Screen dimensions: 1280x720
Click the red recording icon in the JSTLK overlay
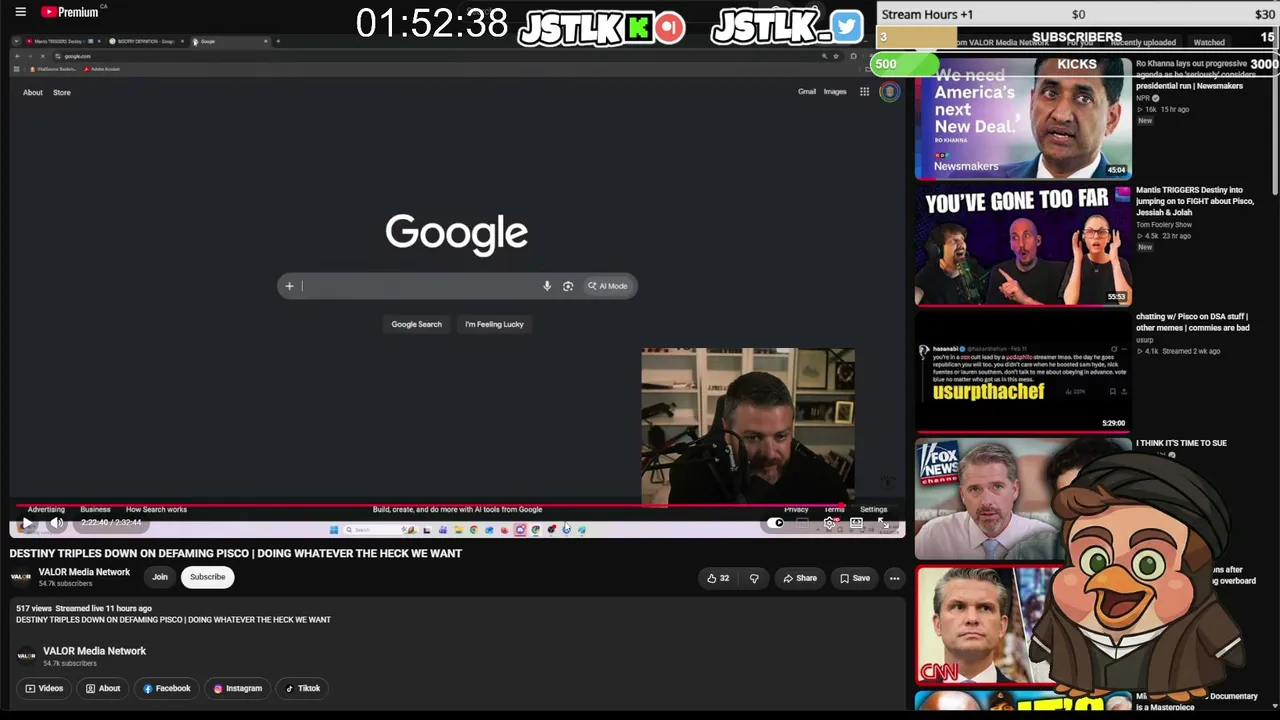click(671, 27)
